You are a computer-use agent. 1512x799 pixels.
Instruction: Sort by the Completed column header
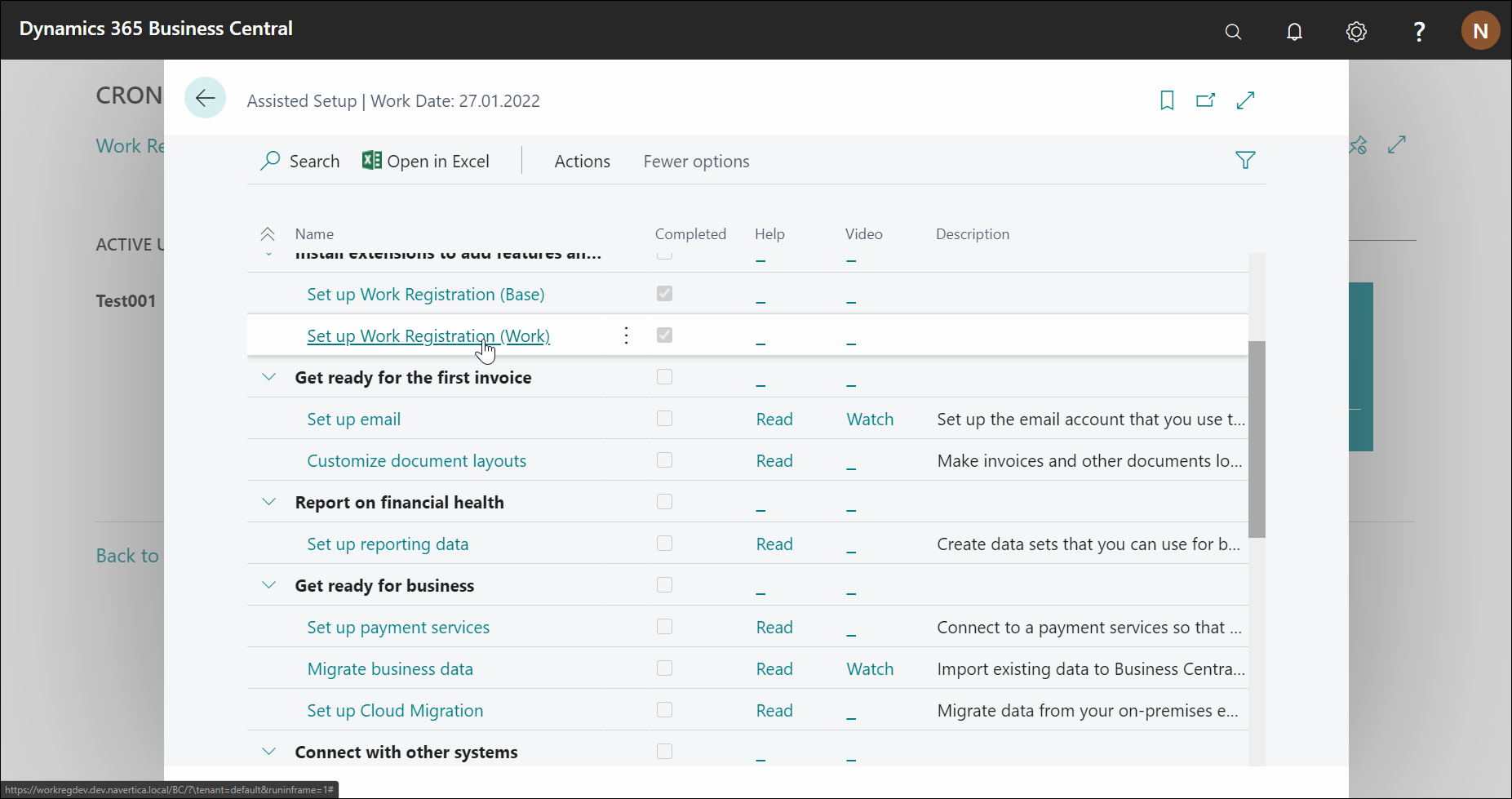[x=690, y=234]
